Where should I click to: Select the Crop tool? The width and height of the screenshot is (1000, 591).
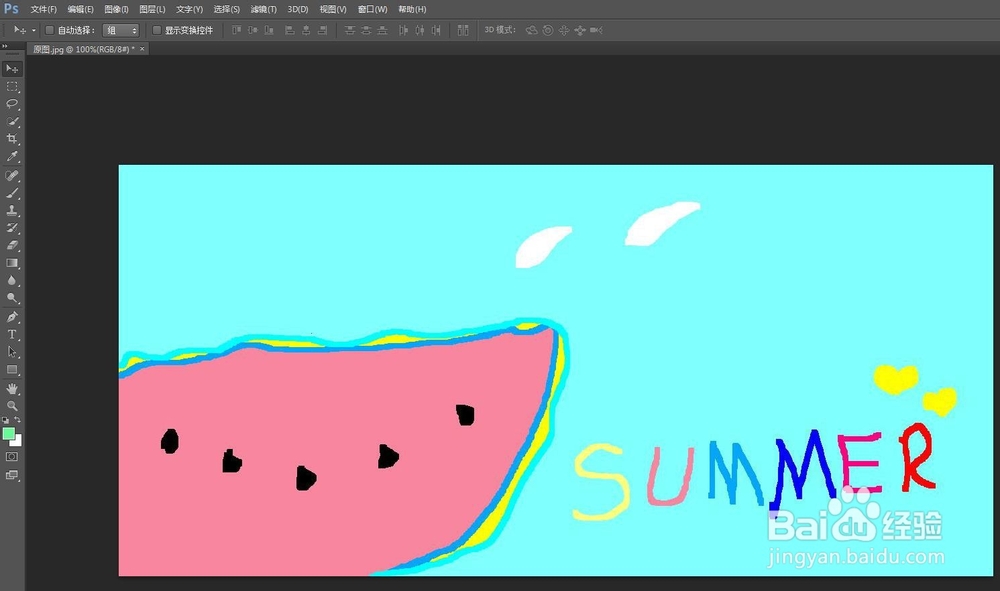[12, 138]
